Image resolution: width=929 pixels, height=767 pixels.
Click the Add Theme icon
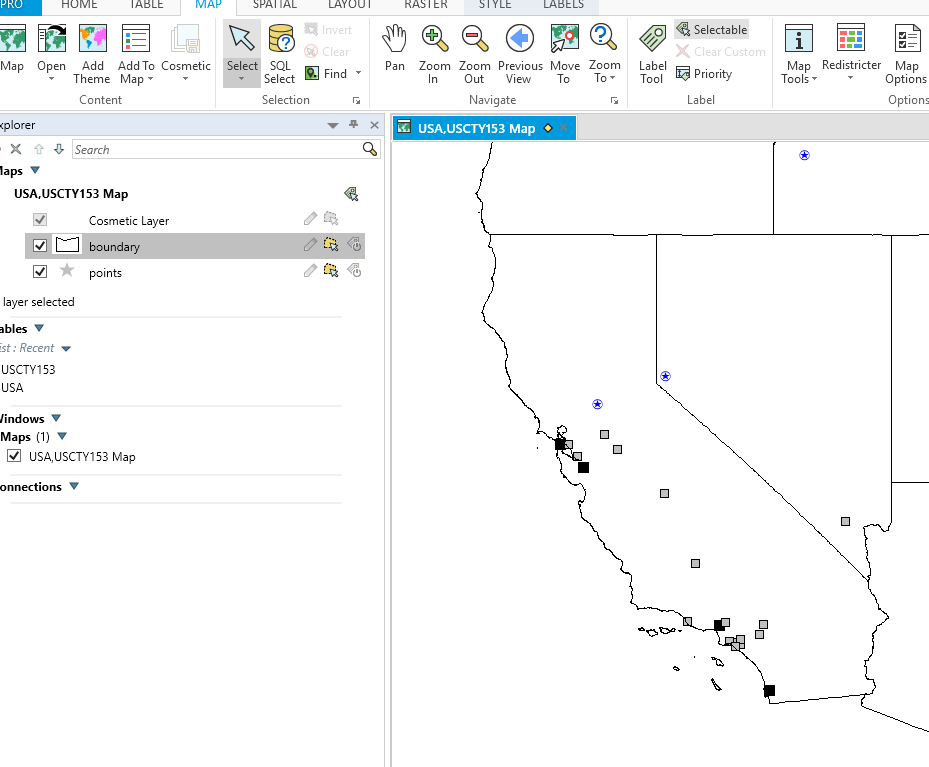(92, 40)
